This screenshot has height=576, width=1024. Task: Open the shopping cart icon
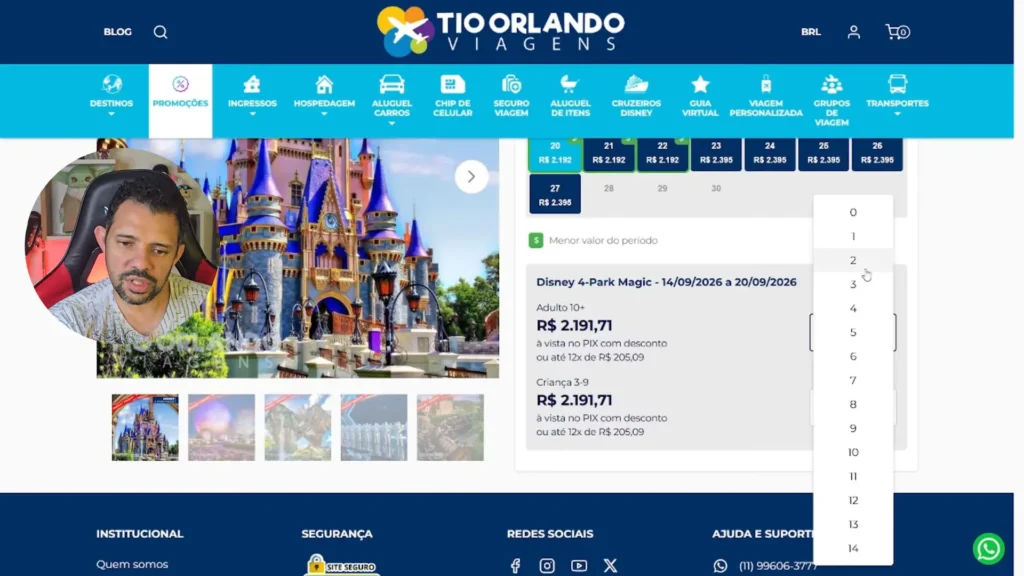click(x=897, y=32)
